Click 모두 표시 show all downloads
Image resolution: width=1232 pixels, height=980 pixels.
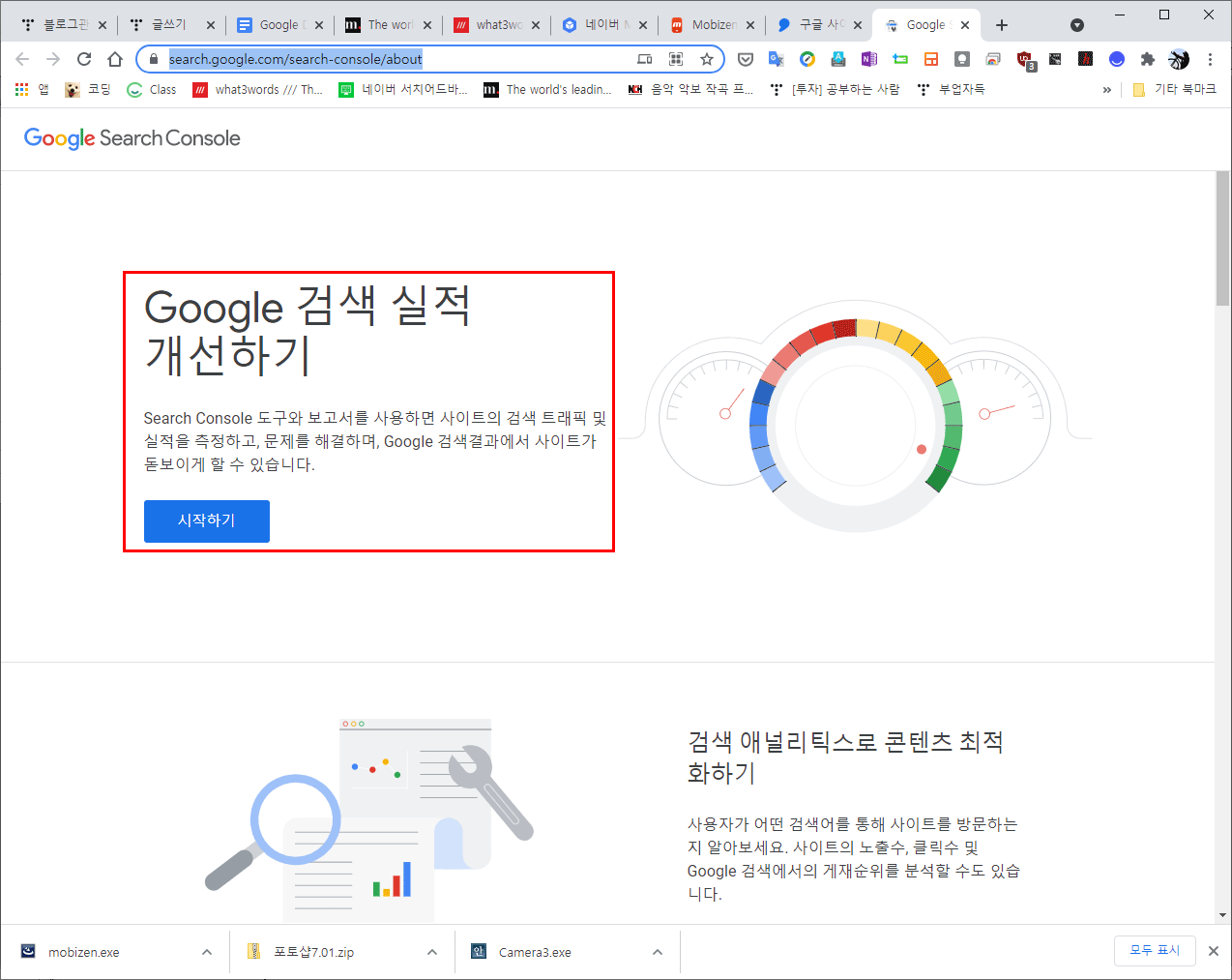pyautogui.click(x=1155, y=950)
